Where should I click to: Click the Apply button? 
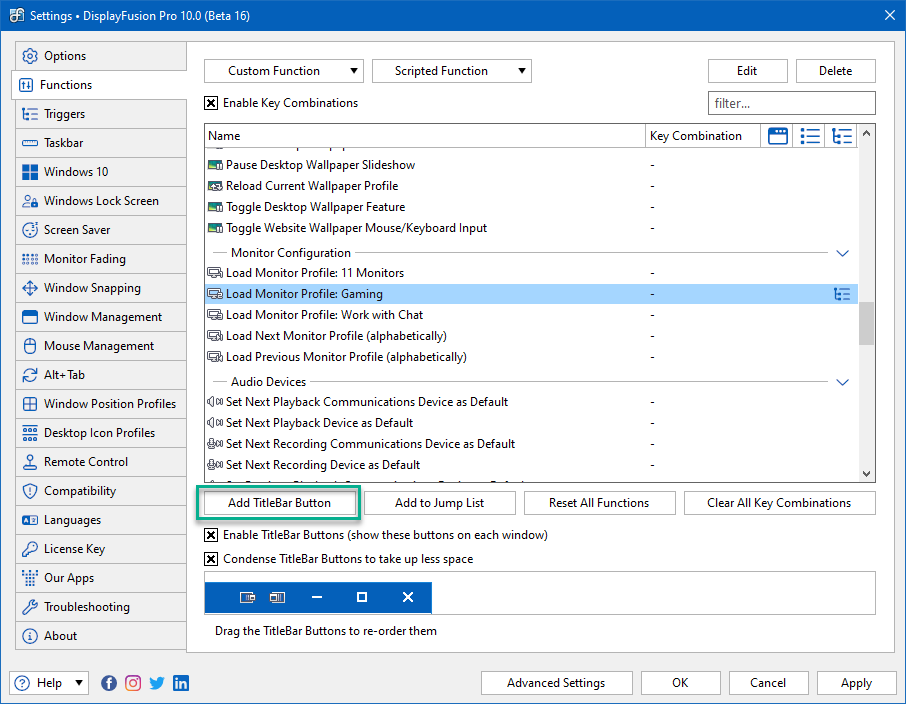[x=856, y=683]
